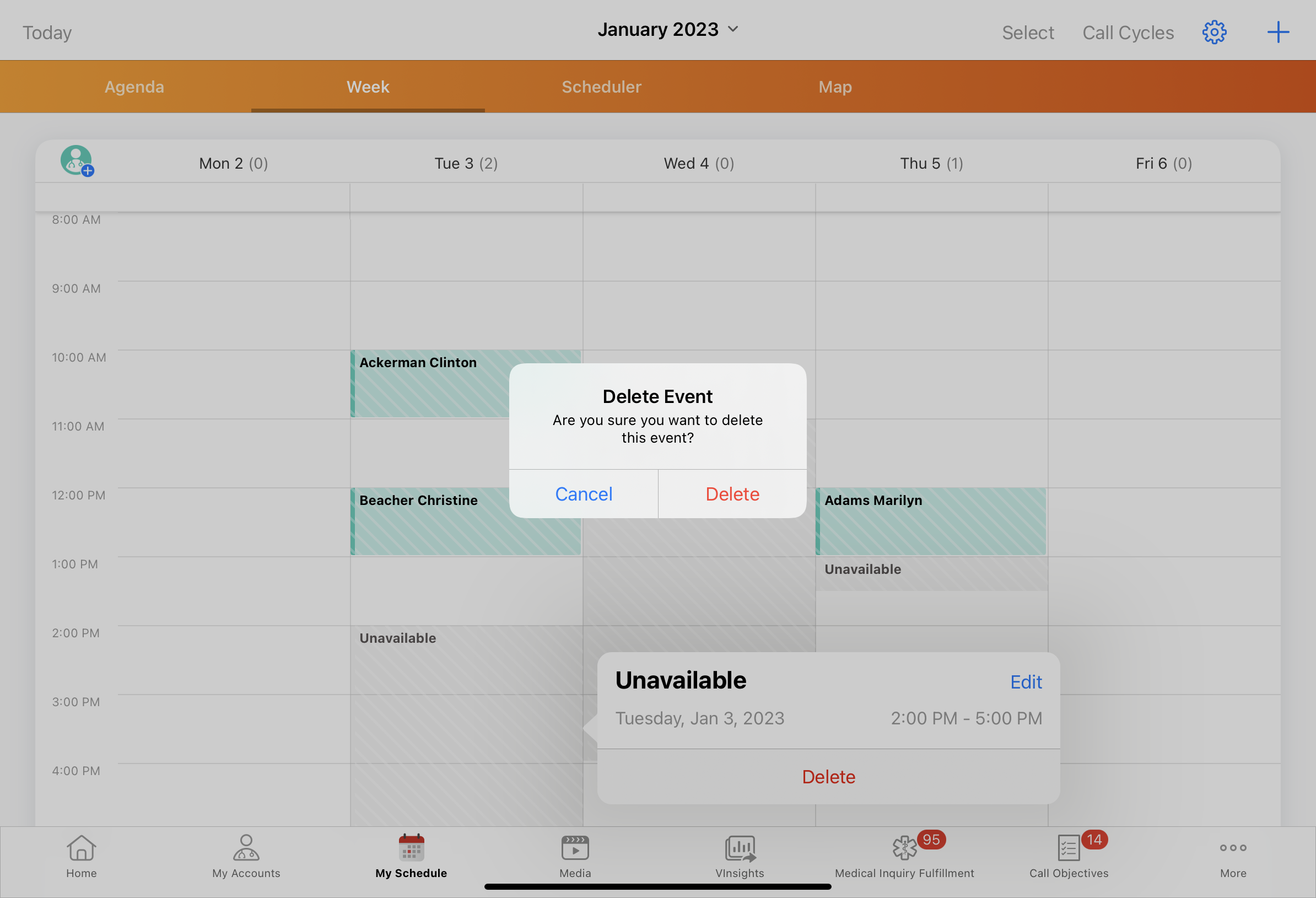
Task: Open the Media icon
Action: [575, 856]
